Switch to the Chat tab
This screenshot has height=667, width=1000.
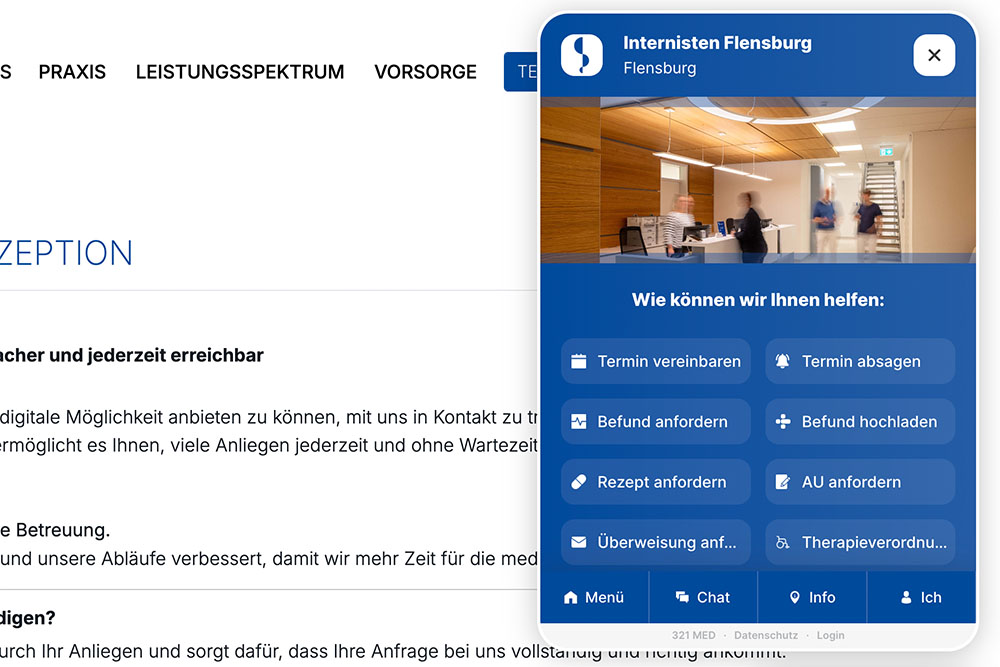(703, 597)
